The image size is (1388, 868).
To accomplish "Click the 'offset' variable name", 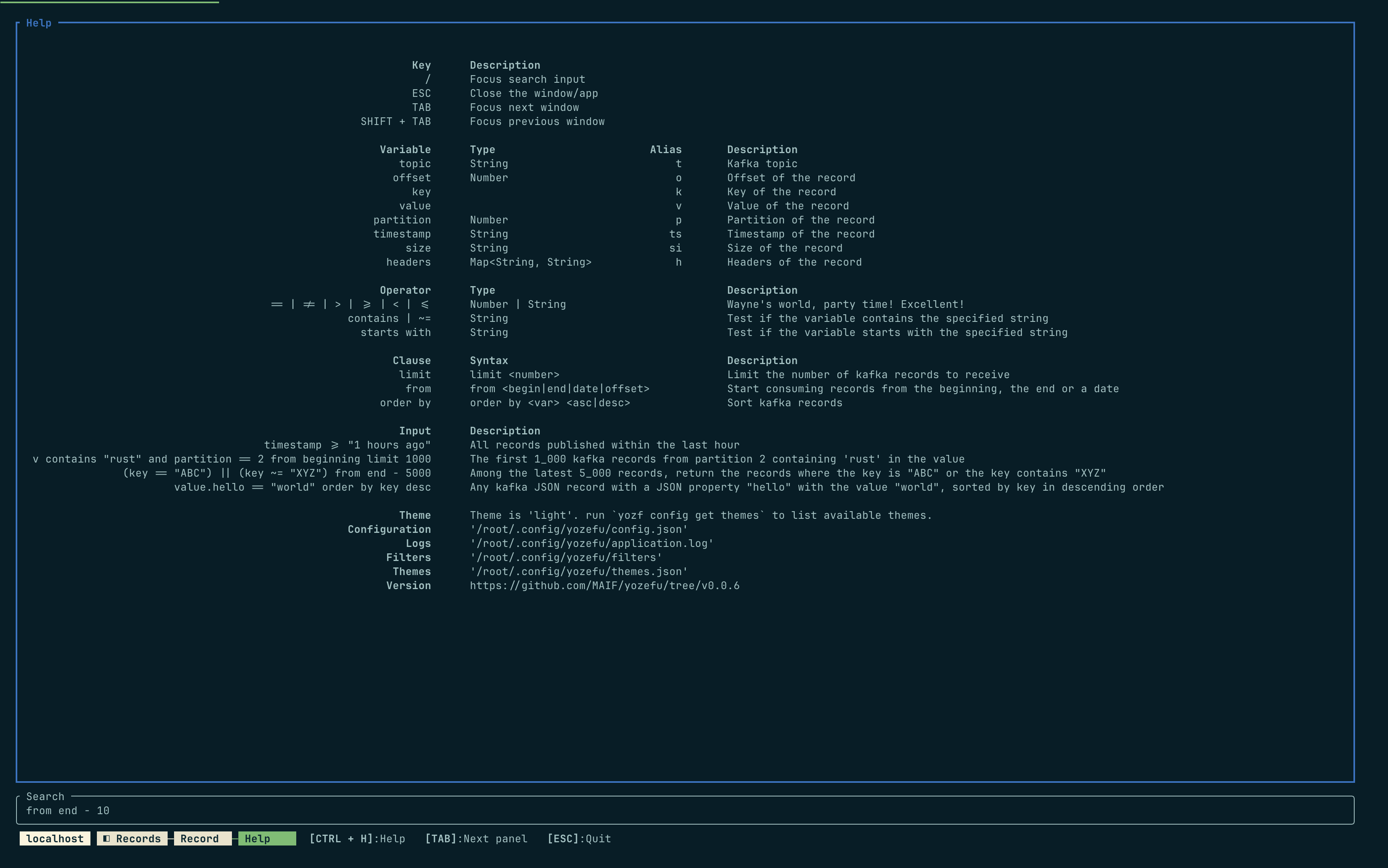I will tap(412, 177).
